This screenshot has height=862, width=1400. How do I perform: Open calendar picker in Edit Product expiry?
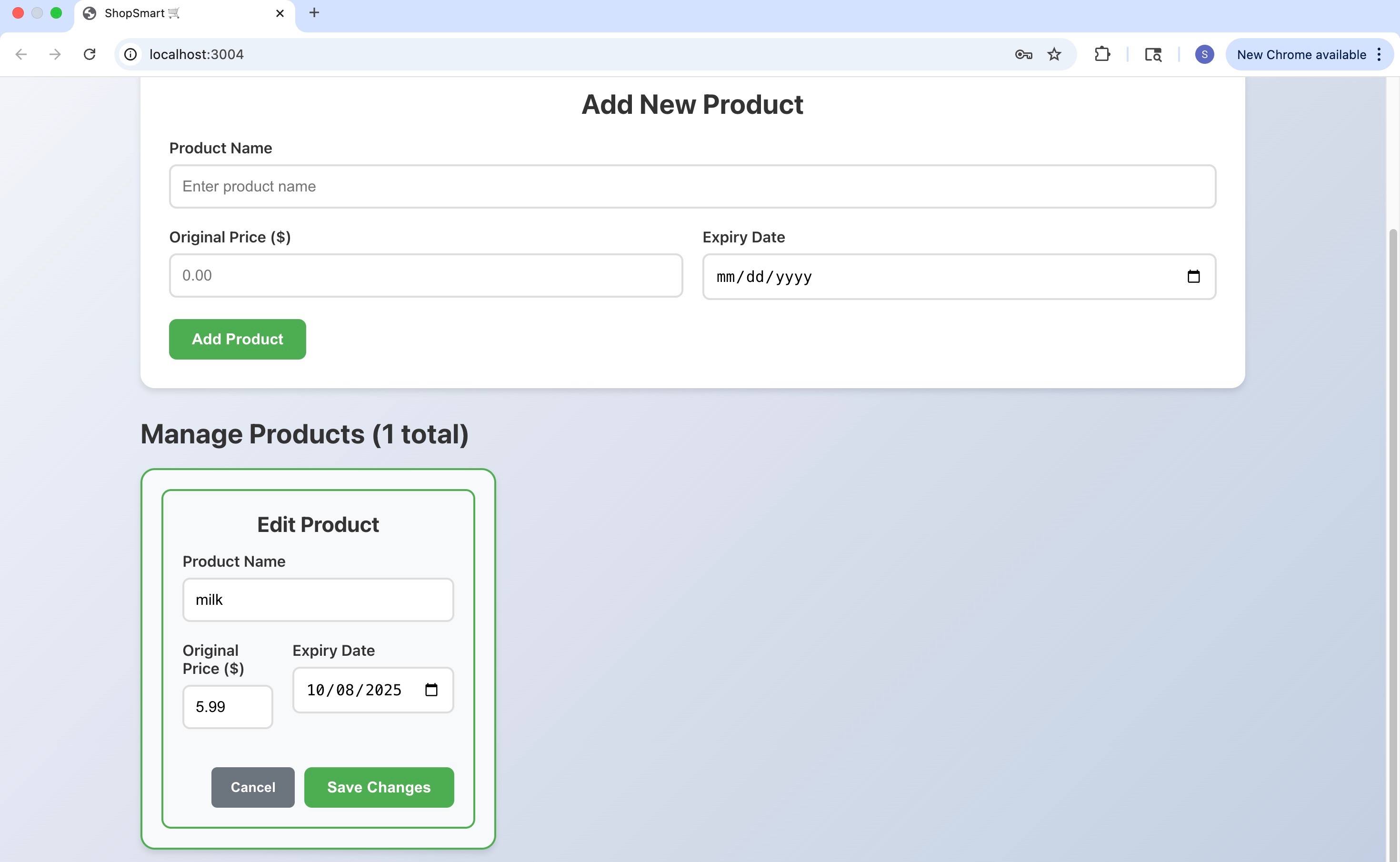click(431, 690)
